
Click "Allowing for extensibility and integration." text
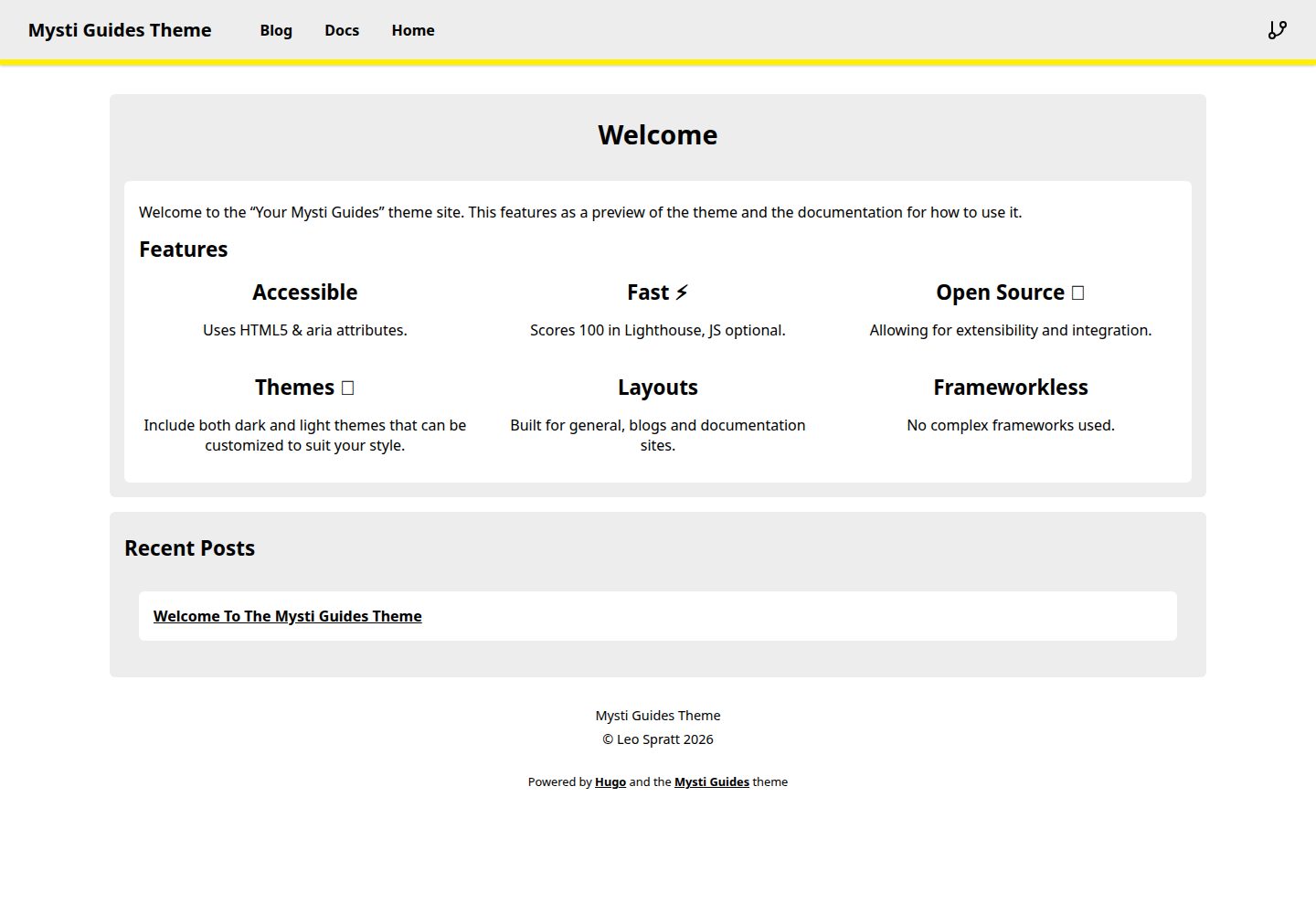[x=1011, y=331]
